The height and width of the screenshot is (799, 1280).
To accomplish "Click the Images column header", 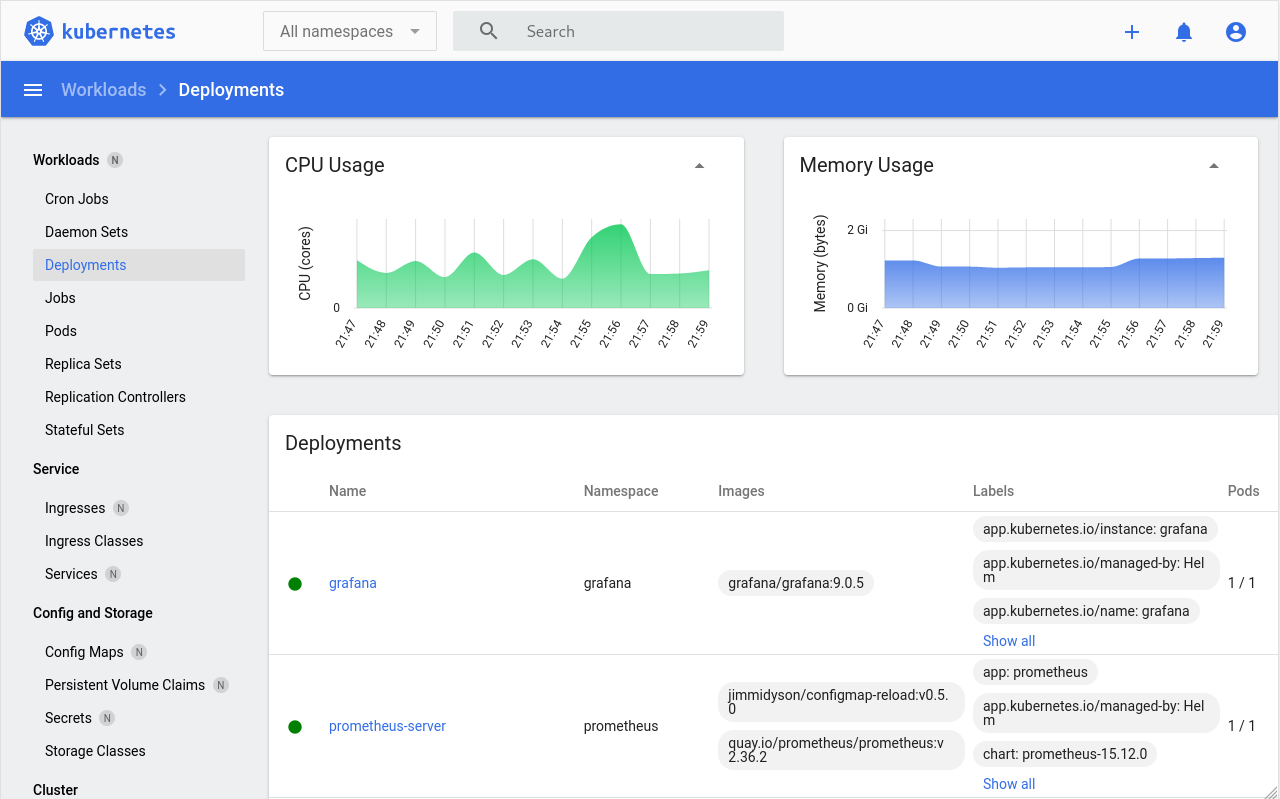I will [741, 491].
